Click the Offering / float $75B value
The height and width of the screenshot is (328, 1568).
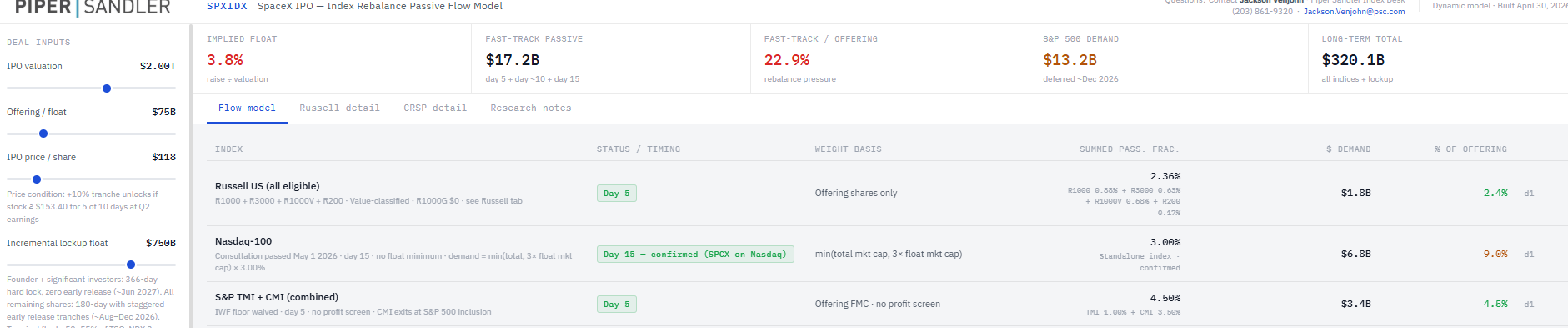point(163,112)
